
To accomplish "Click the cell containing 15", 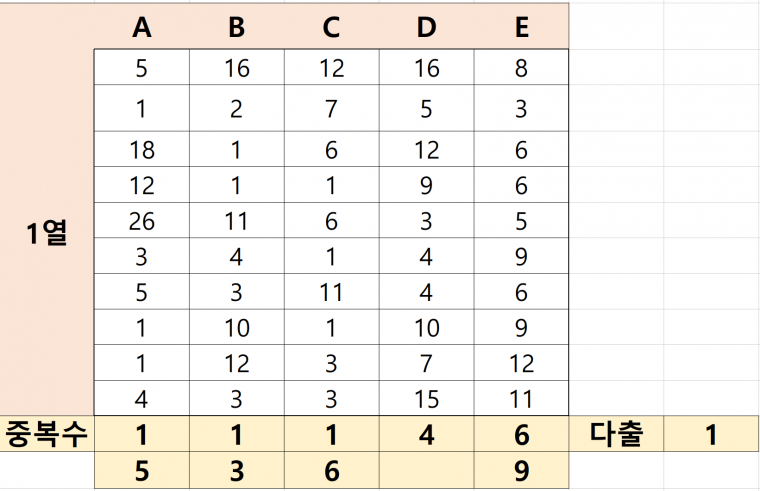I will click(x=427, y=400).
